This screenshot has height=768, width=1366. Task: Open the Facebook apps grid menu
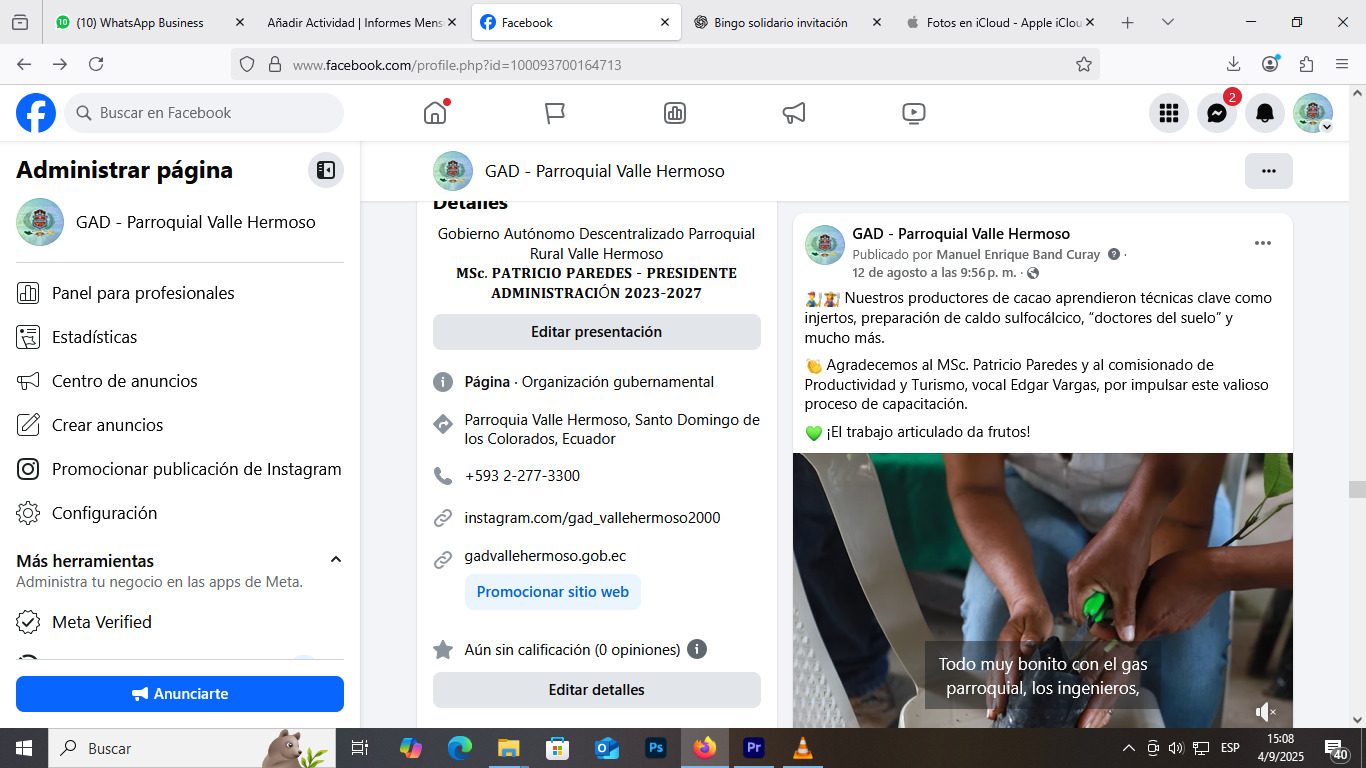pos(1168,113)
